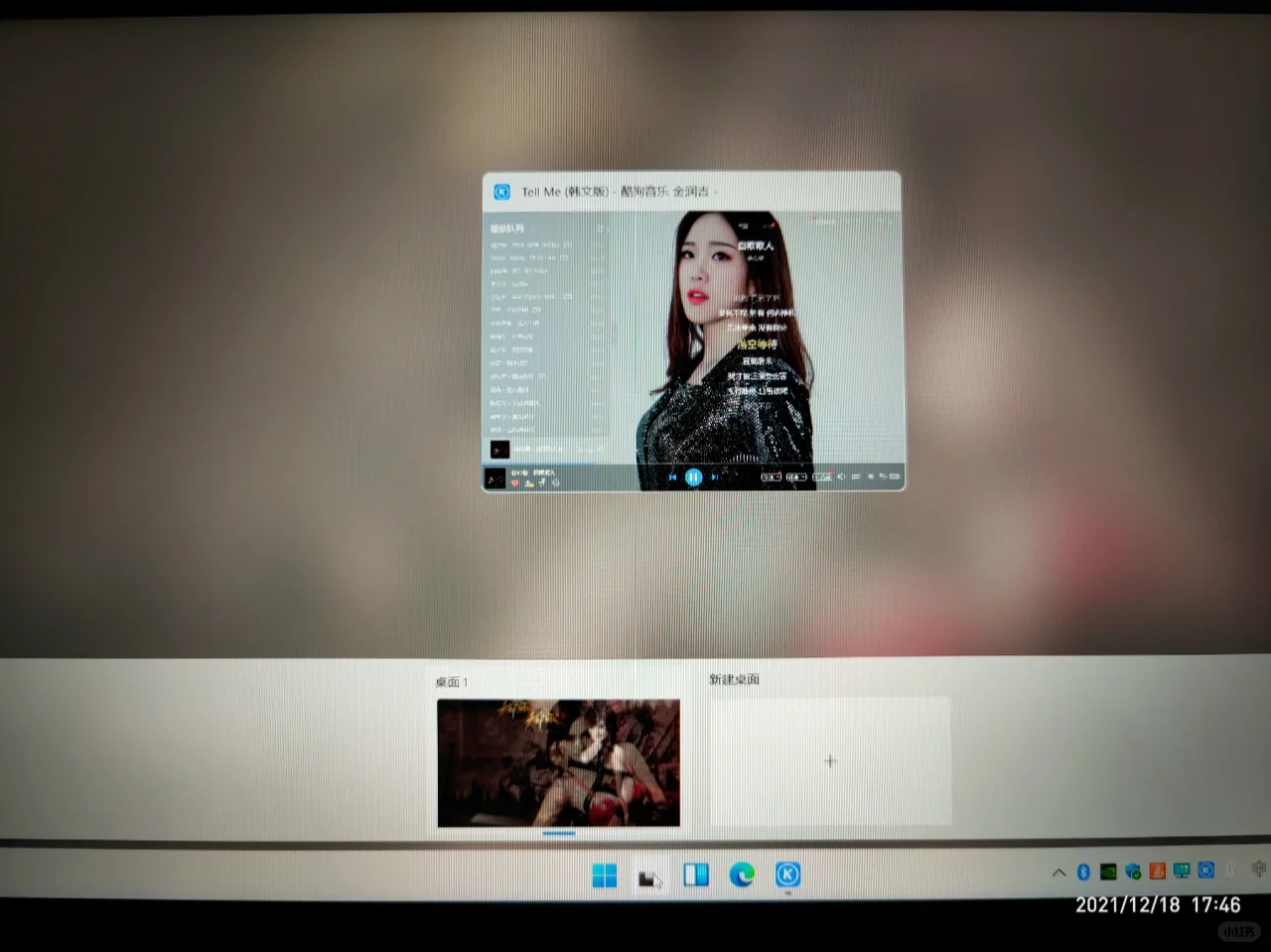Toggle the heart to favorite the current song
This screenshot has height=952, width=1271.
[515, 482]
